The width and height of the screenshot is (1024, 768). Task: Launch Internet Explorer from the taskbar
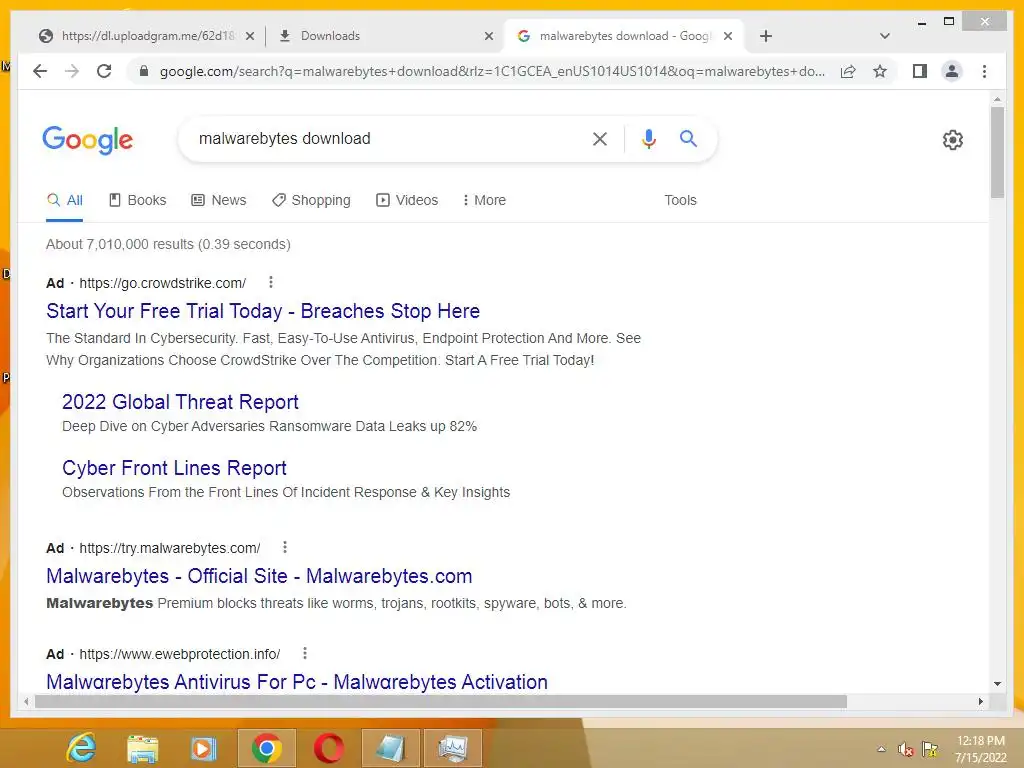(81, 747)
